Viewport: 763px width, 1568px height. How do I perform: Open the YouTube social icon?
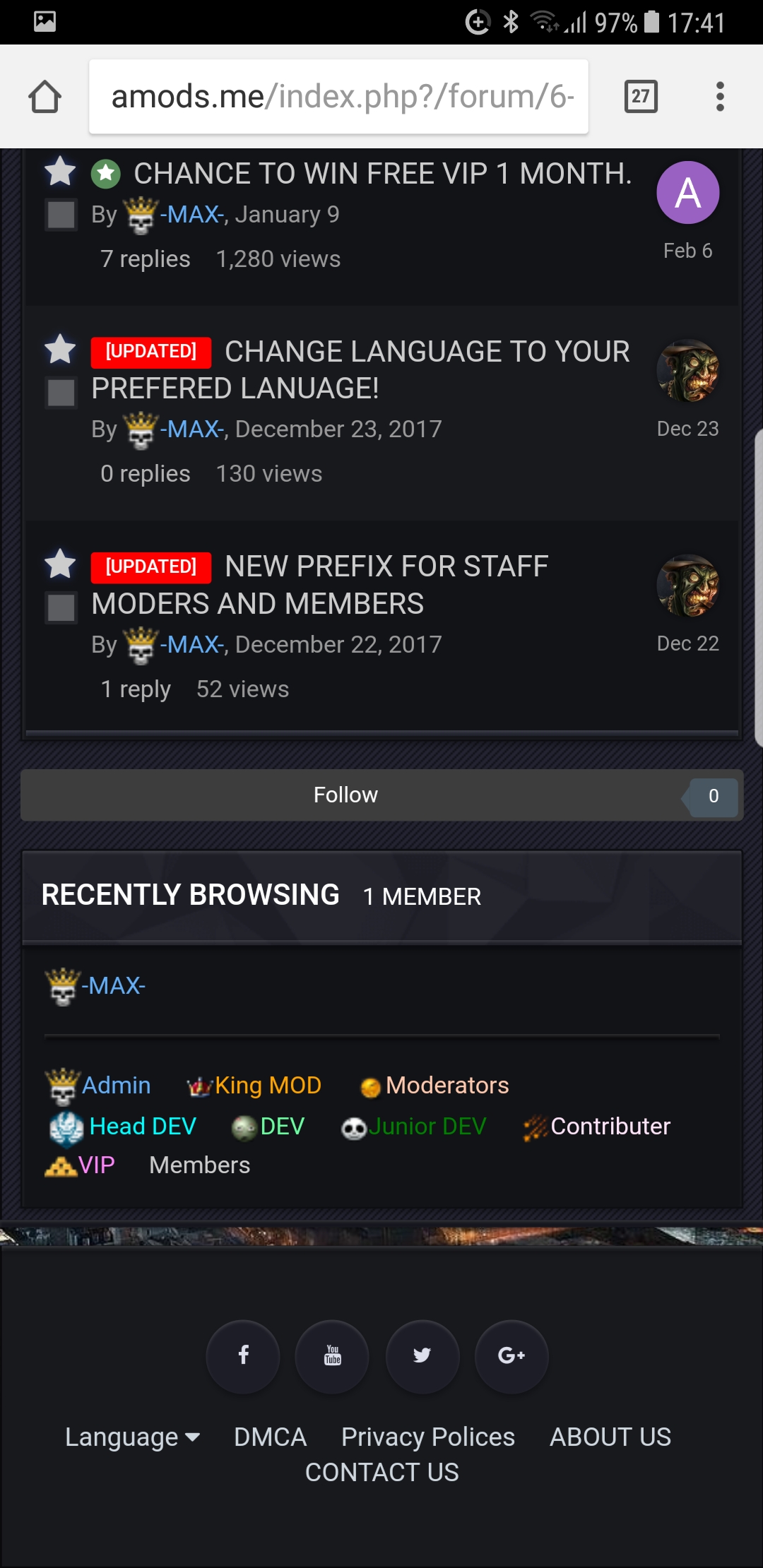(332, 1356)
